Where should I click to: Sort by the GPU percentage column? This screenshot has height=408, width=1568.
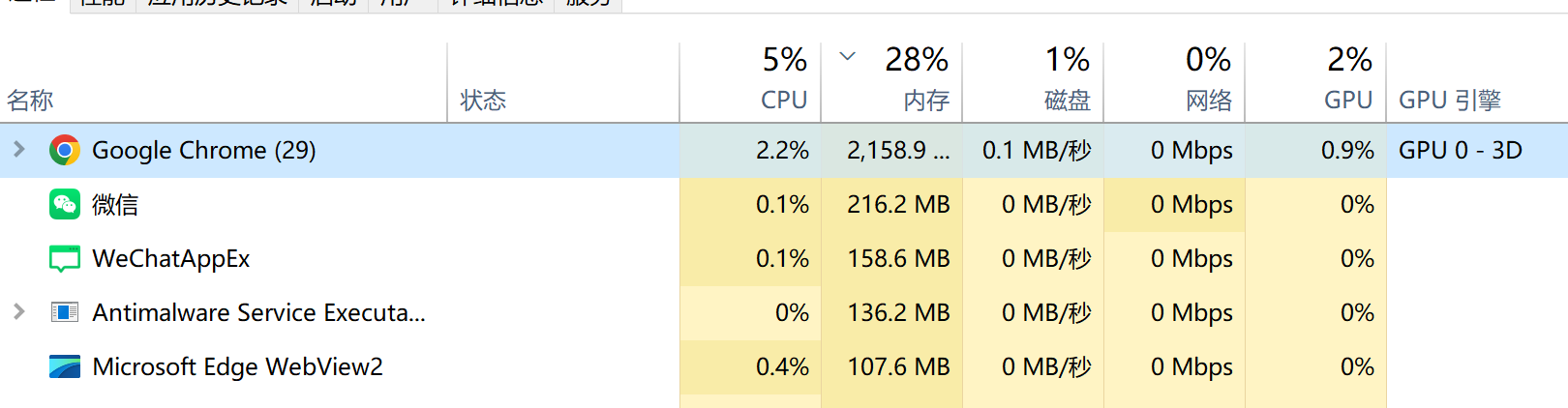click(1315, 82)
